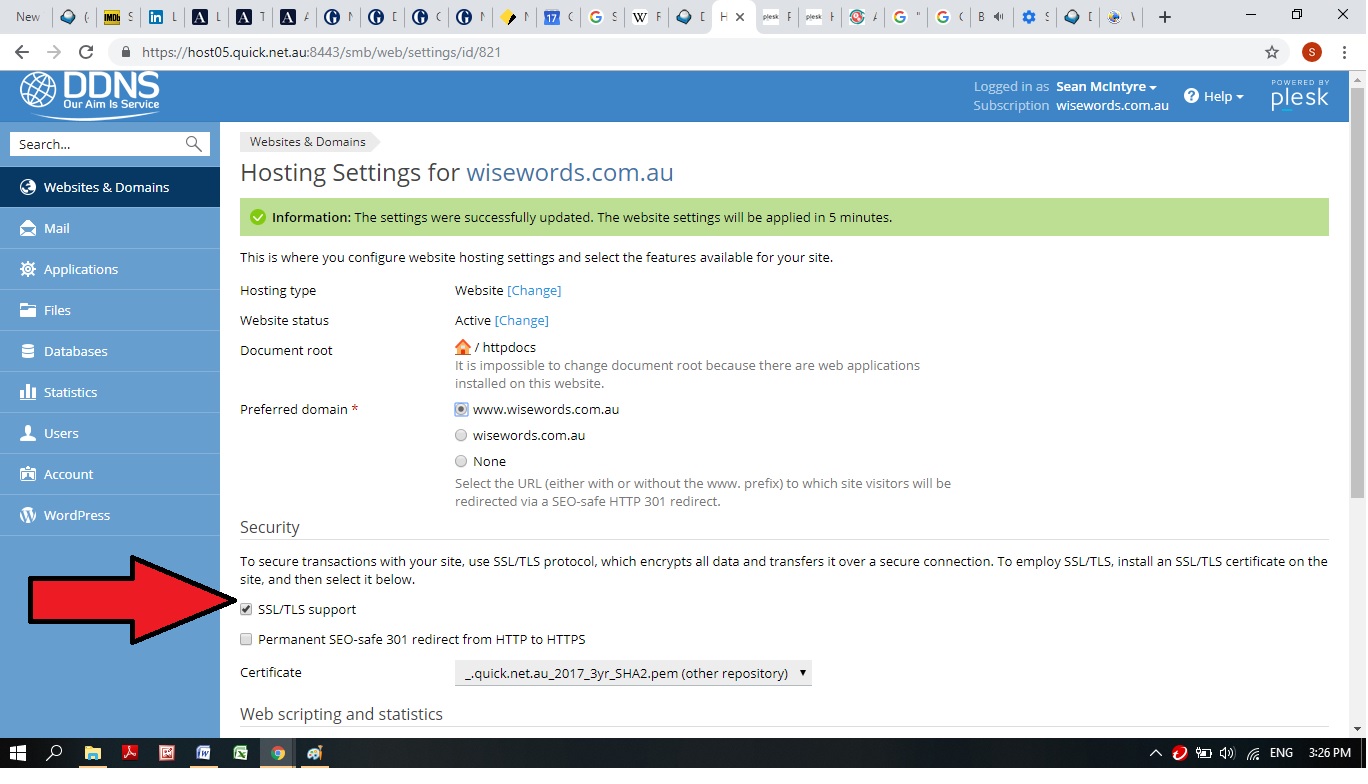1368x784 pixels.
Task: Go forward using the browser forward arrow
Action: pos(54,52)
